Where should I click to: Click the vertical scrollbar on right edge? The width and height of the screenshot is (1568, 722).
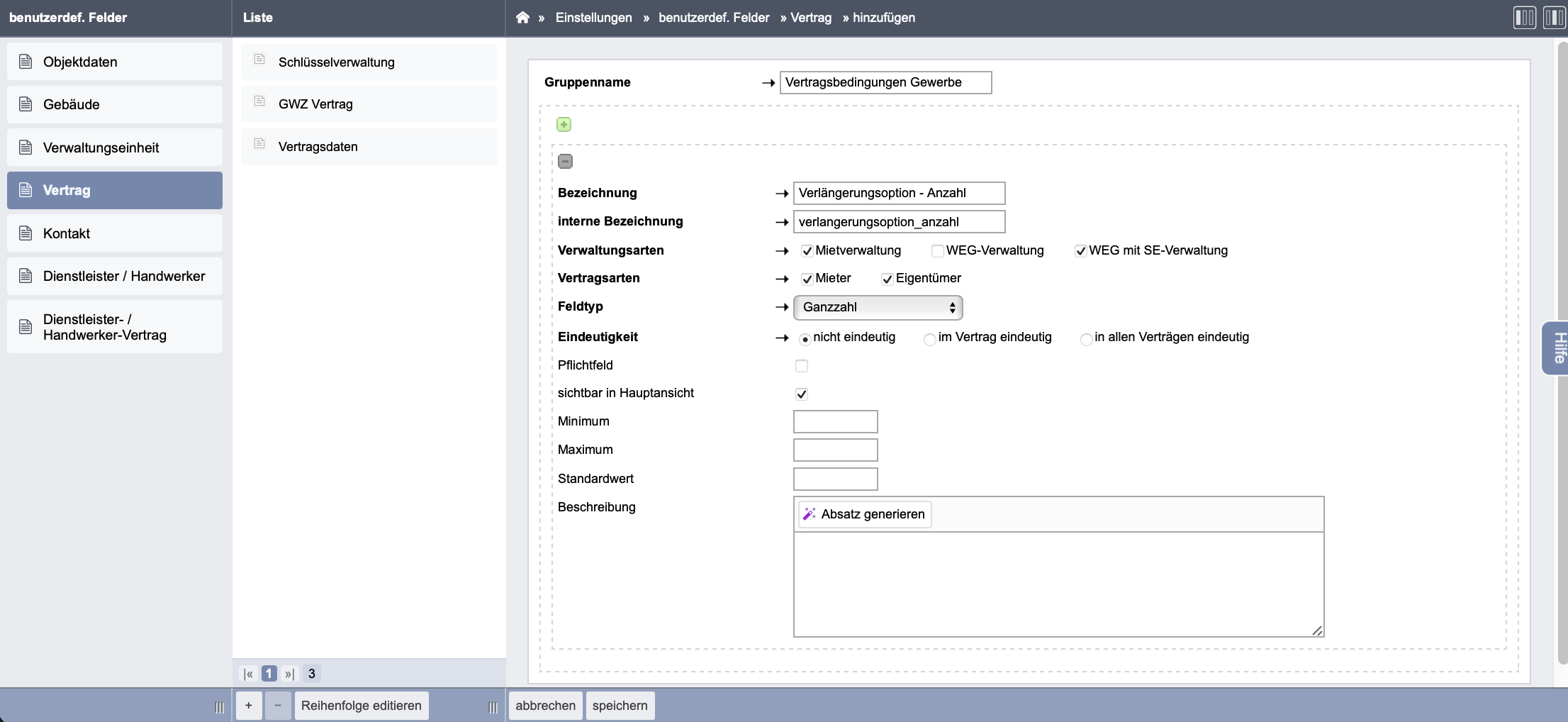1562,353
